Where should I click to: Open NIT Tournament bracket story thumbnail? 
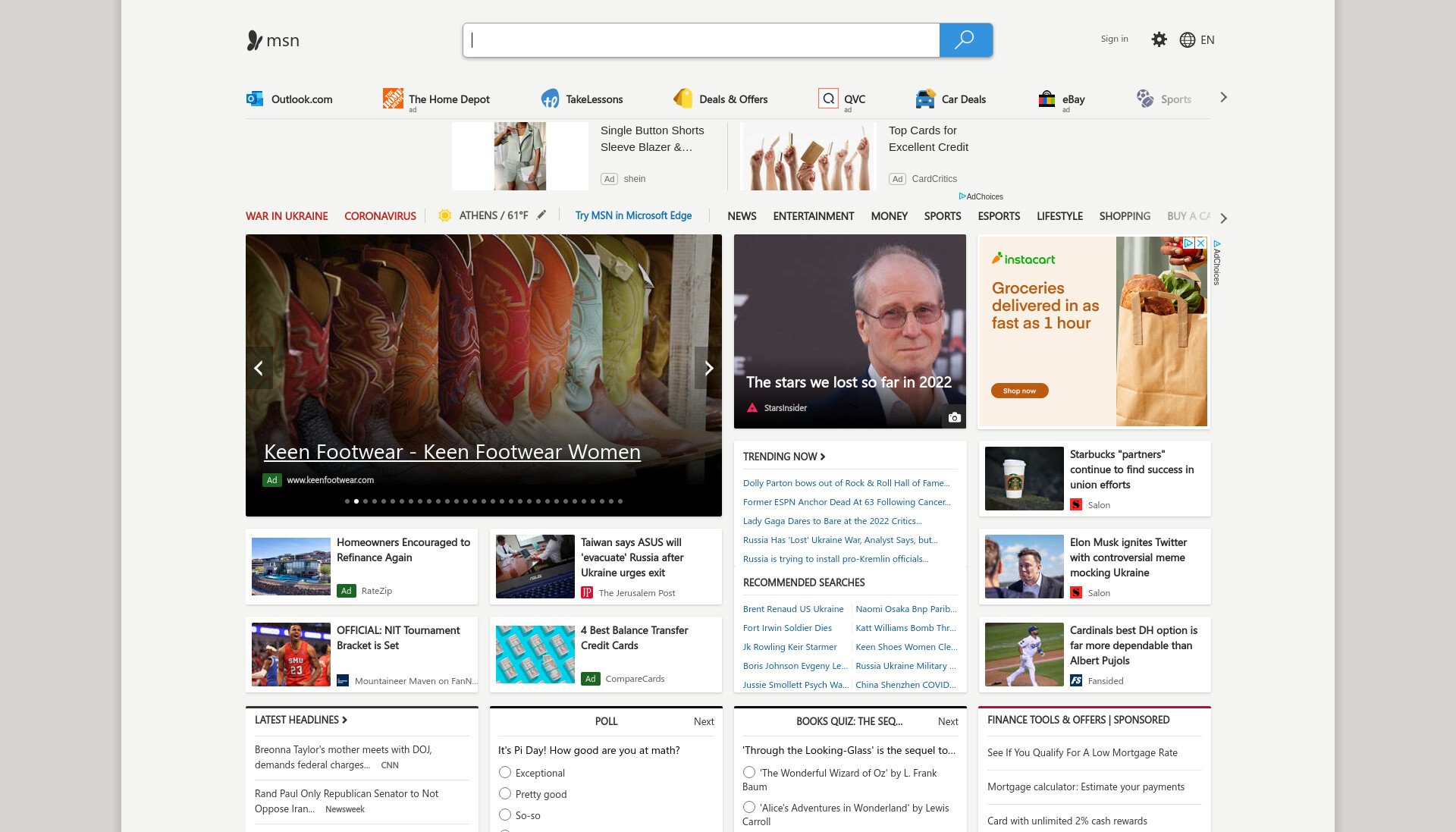click(x=291, y=655)
